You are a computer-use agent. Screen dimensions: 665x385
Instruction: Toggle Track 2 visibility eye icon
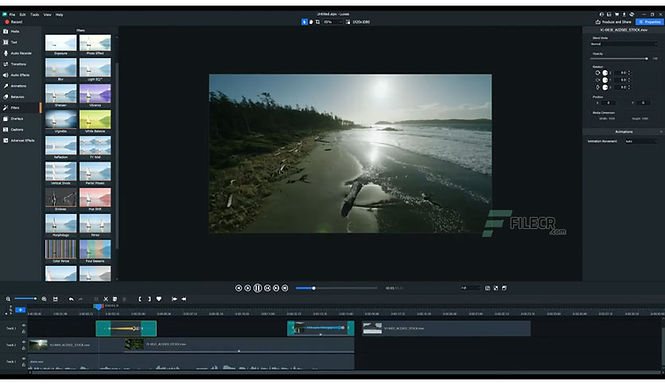pos(23,342)
